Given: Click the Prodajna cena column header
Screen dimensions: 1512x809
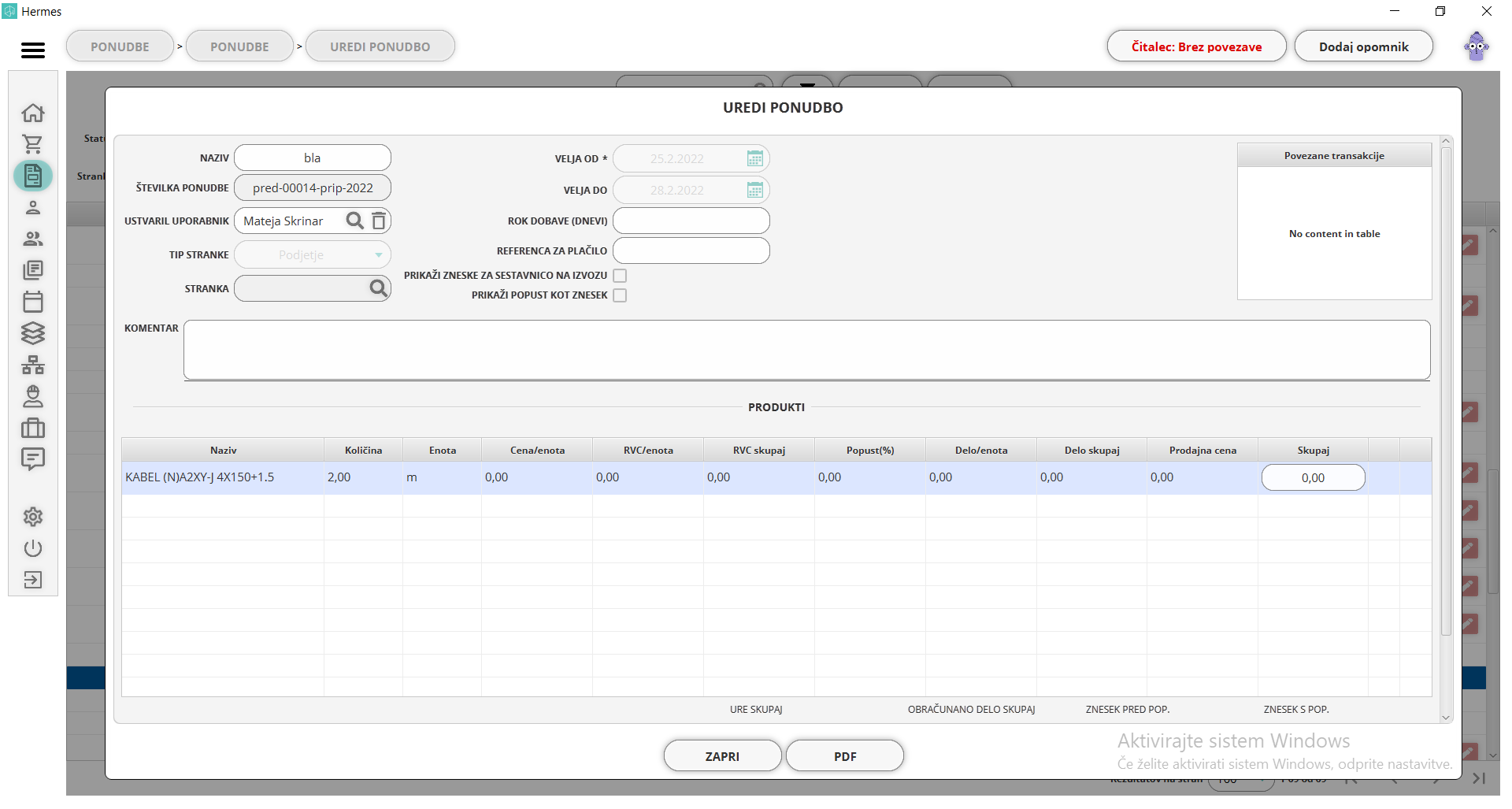Looking at the screenshot, I should 1203,450.
